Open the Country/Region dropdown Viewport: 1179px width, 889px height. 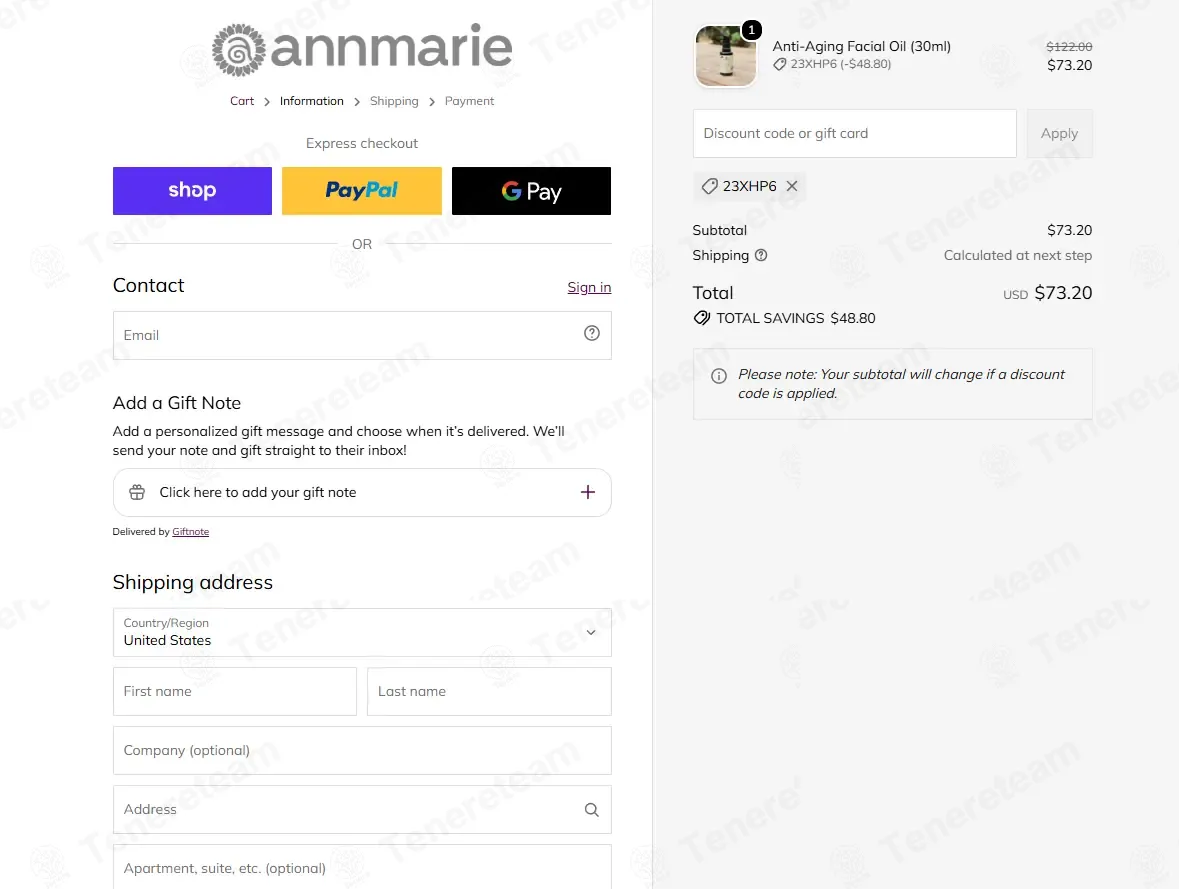pos(362,633)
